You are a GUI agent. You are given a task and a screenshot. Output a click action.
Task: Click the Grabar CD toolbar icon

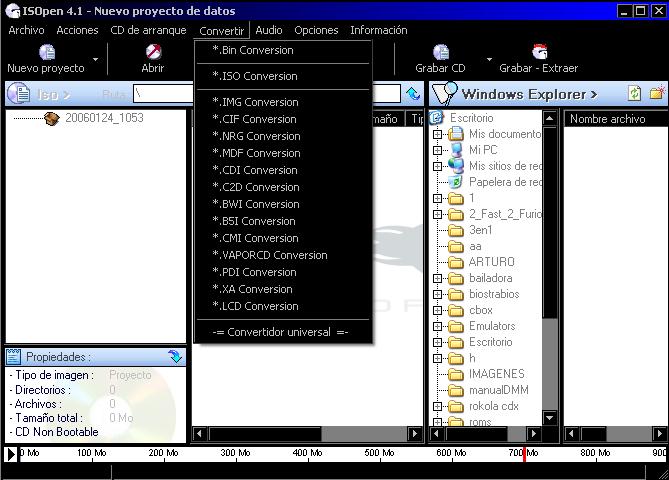tap(440, 52)
